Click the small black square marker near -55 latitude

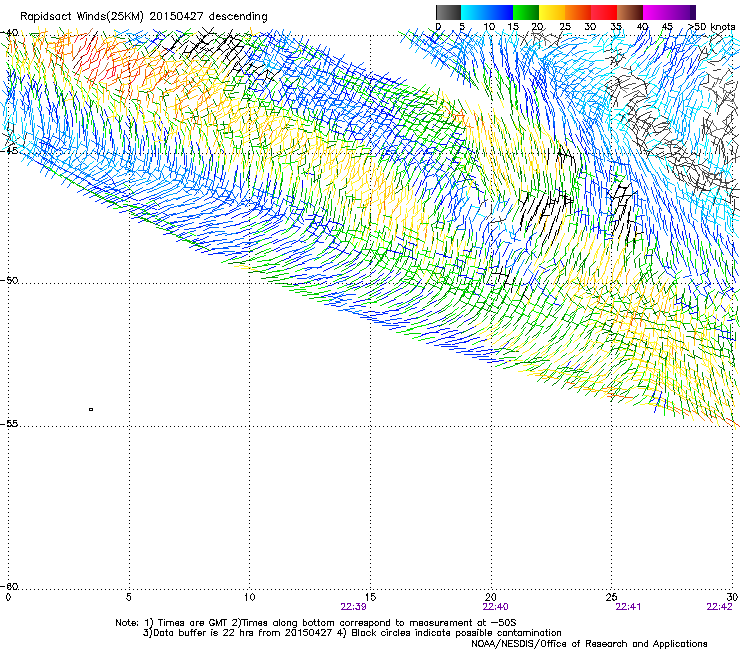pyautogui.click(x=91, y=409)
